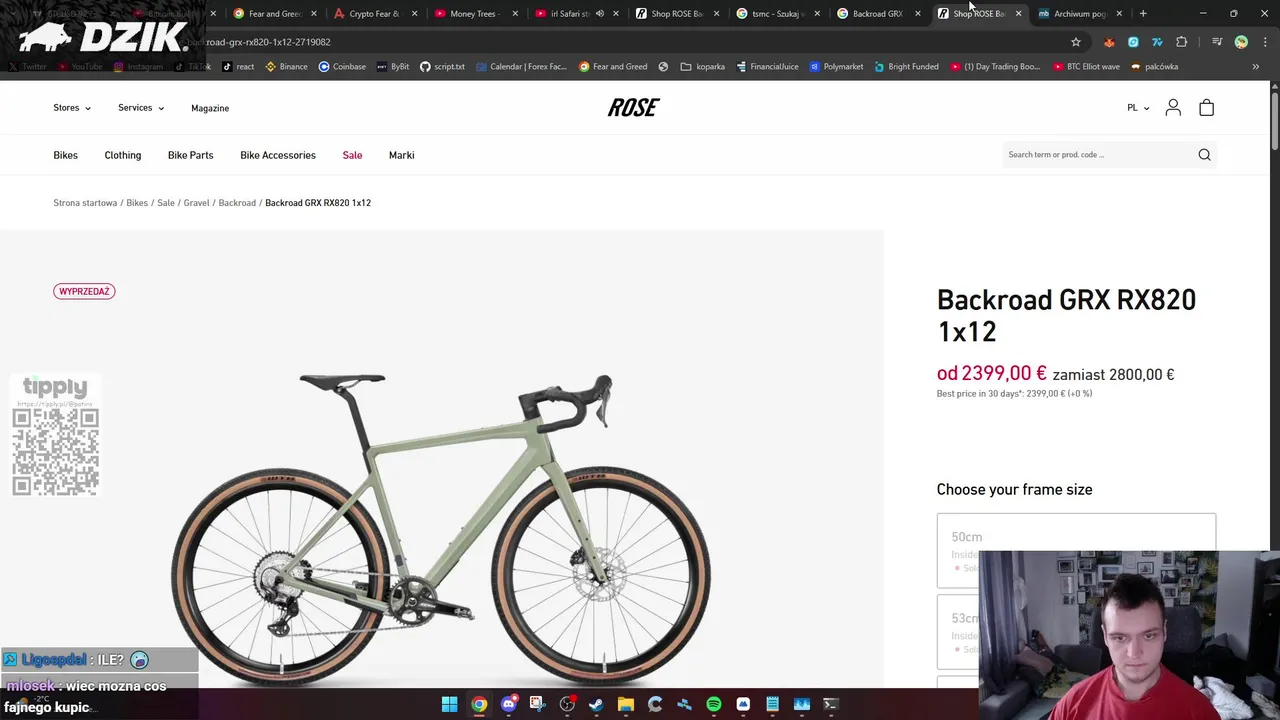Open the user account icon

[1173, 107]
